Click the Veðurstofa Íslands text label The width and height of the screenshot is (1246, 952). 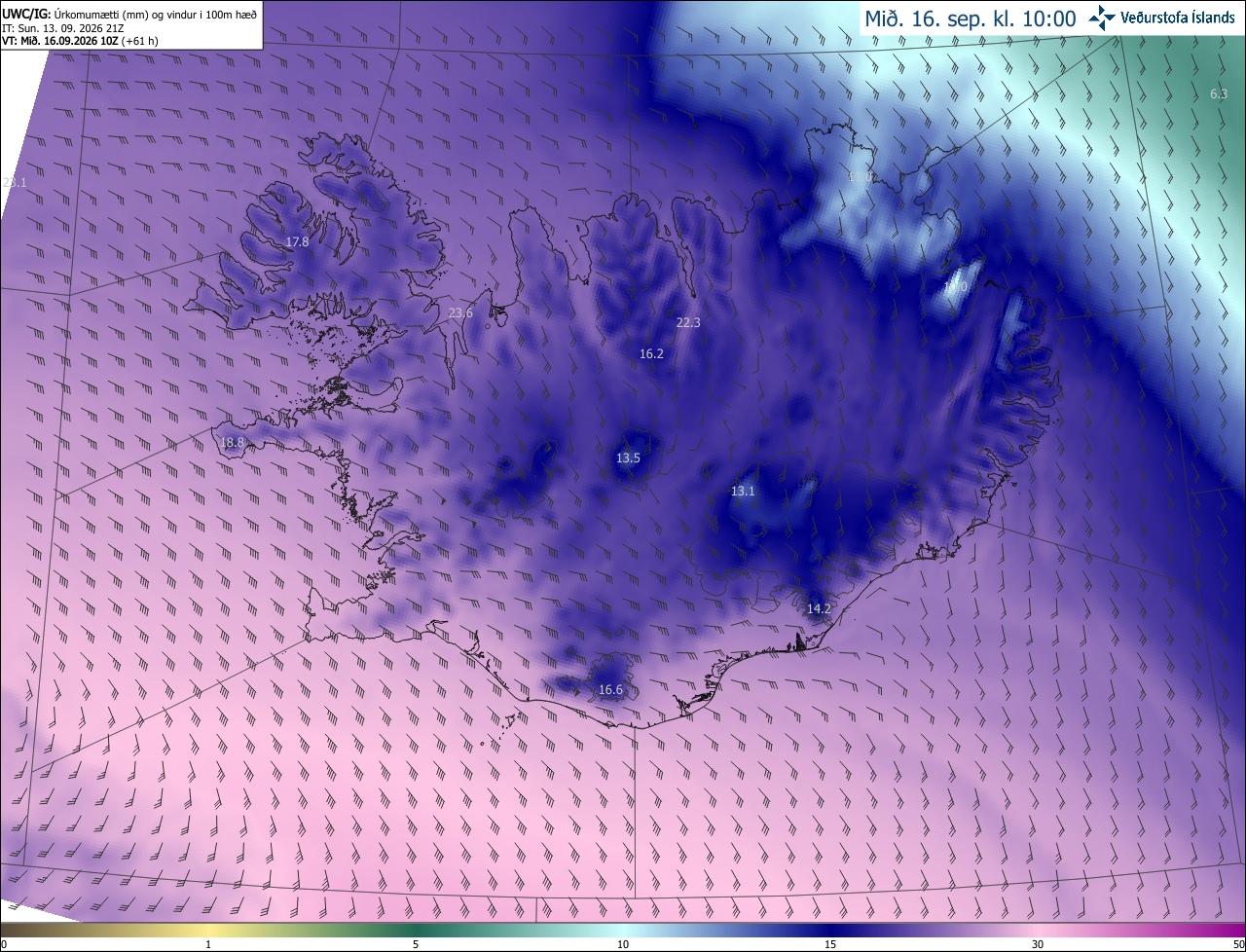click(x=1178, y=18)
